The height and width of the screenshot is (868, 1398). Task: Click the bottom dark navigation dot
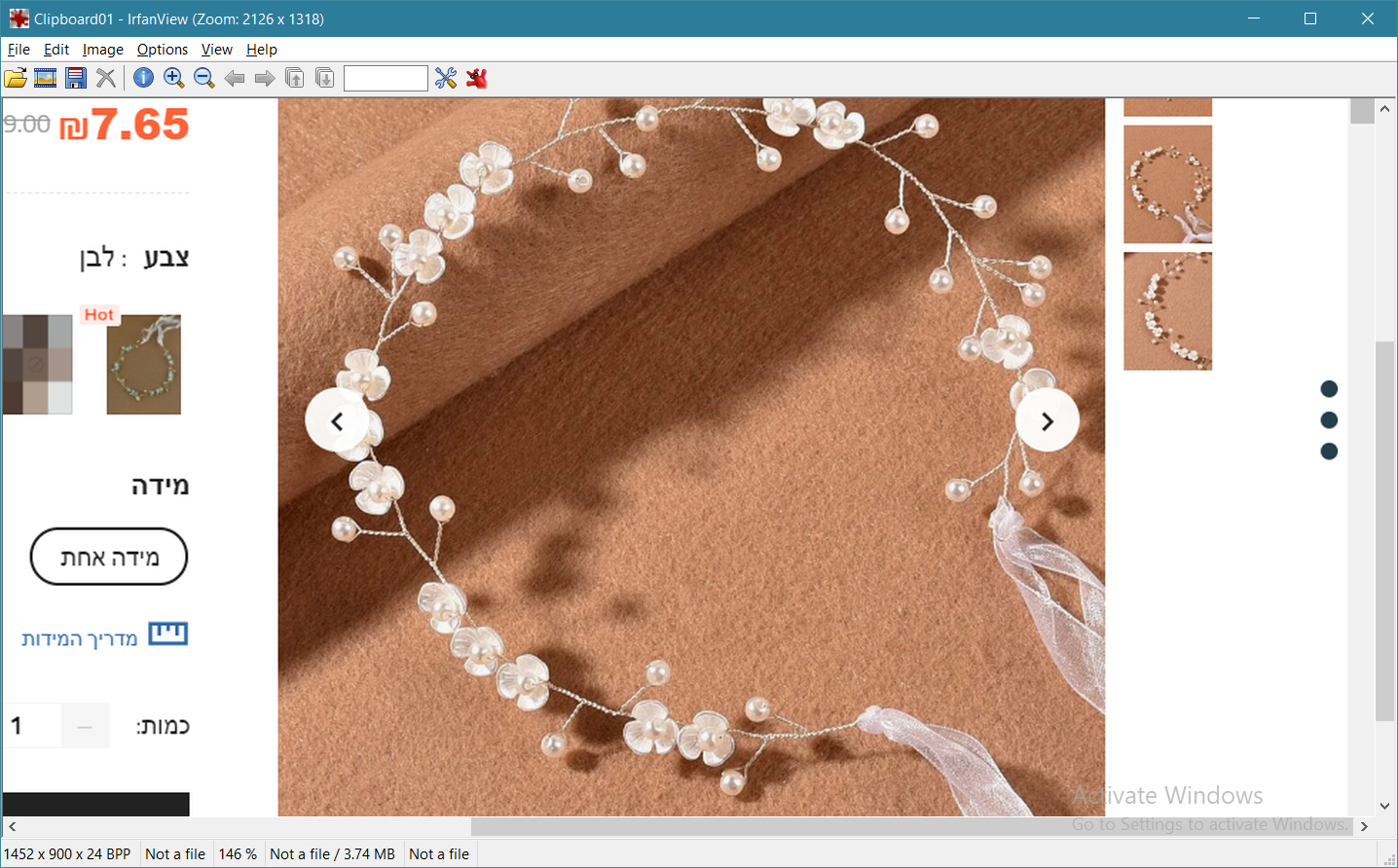(x=1329, y=452)
